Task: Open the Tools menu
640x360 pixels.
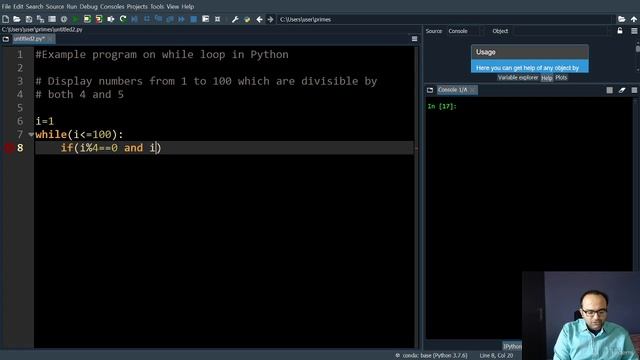Action: [157, 7]
